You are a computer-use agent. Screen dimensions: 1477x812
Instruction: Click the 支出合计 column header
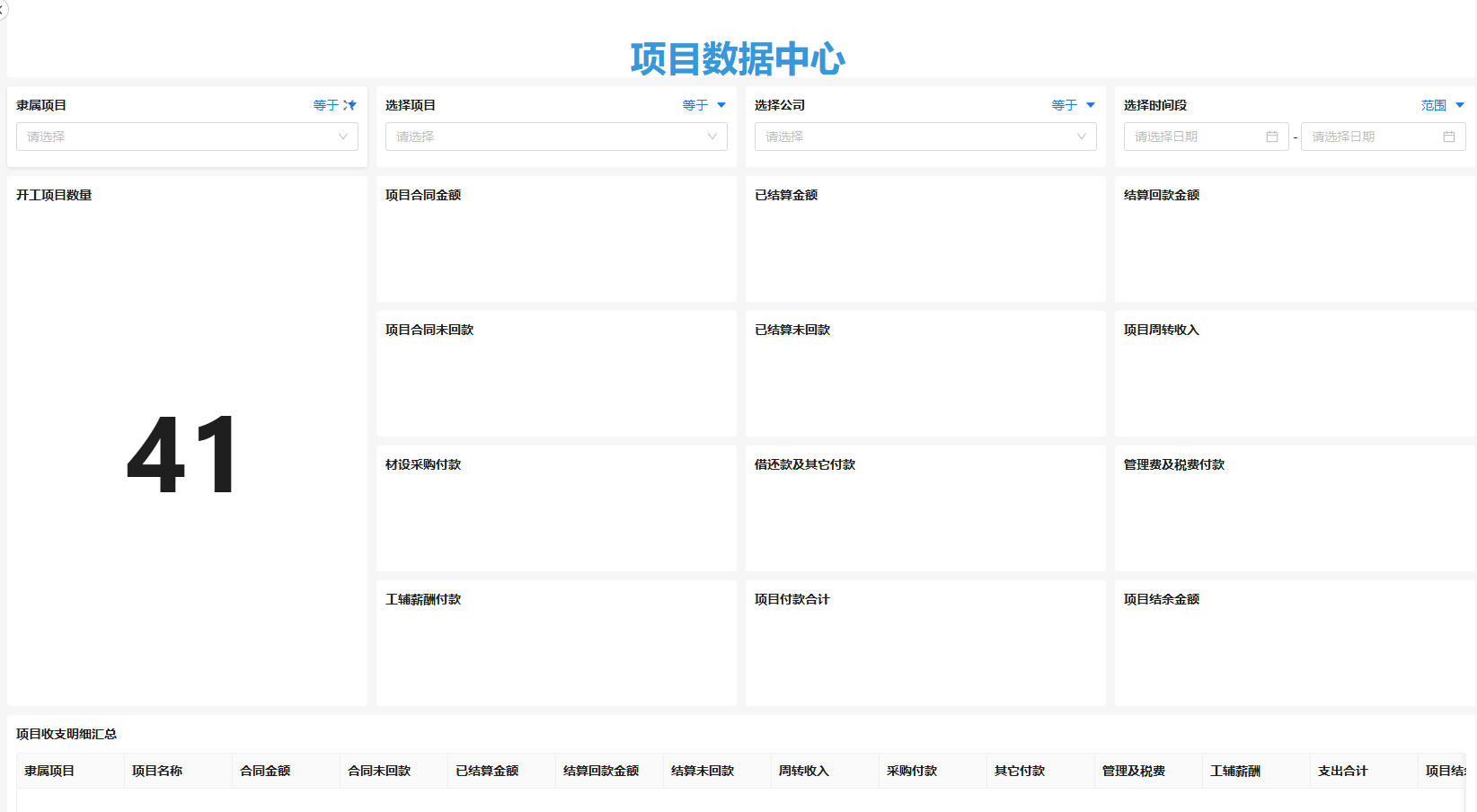1343,771
